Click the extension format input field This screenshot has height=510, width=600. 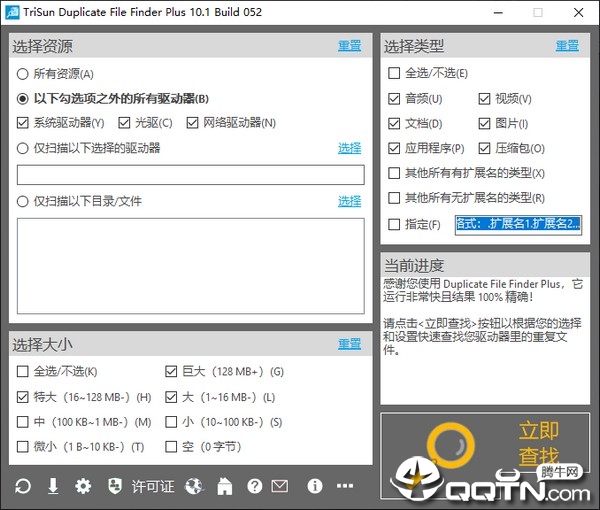point(518,224)
